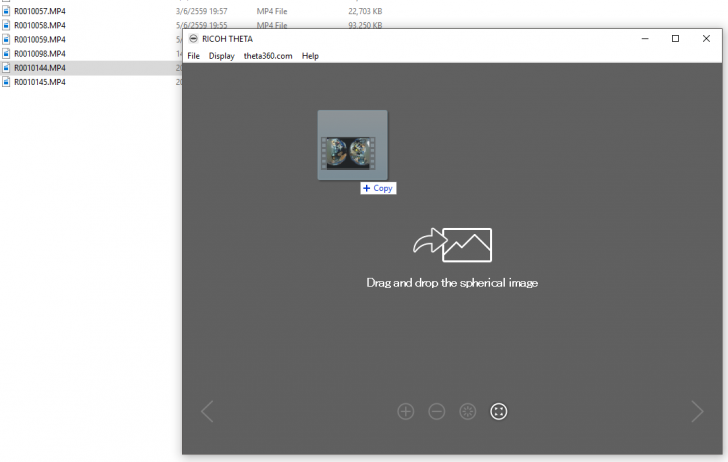Viewport: 728px width, 462px height.
Task: Click the file icon of R0010059.MP4
Action: 6,39
